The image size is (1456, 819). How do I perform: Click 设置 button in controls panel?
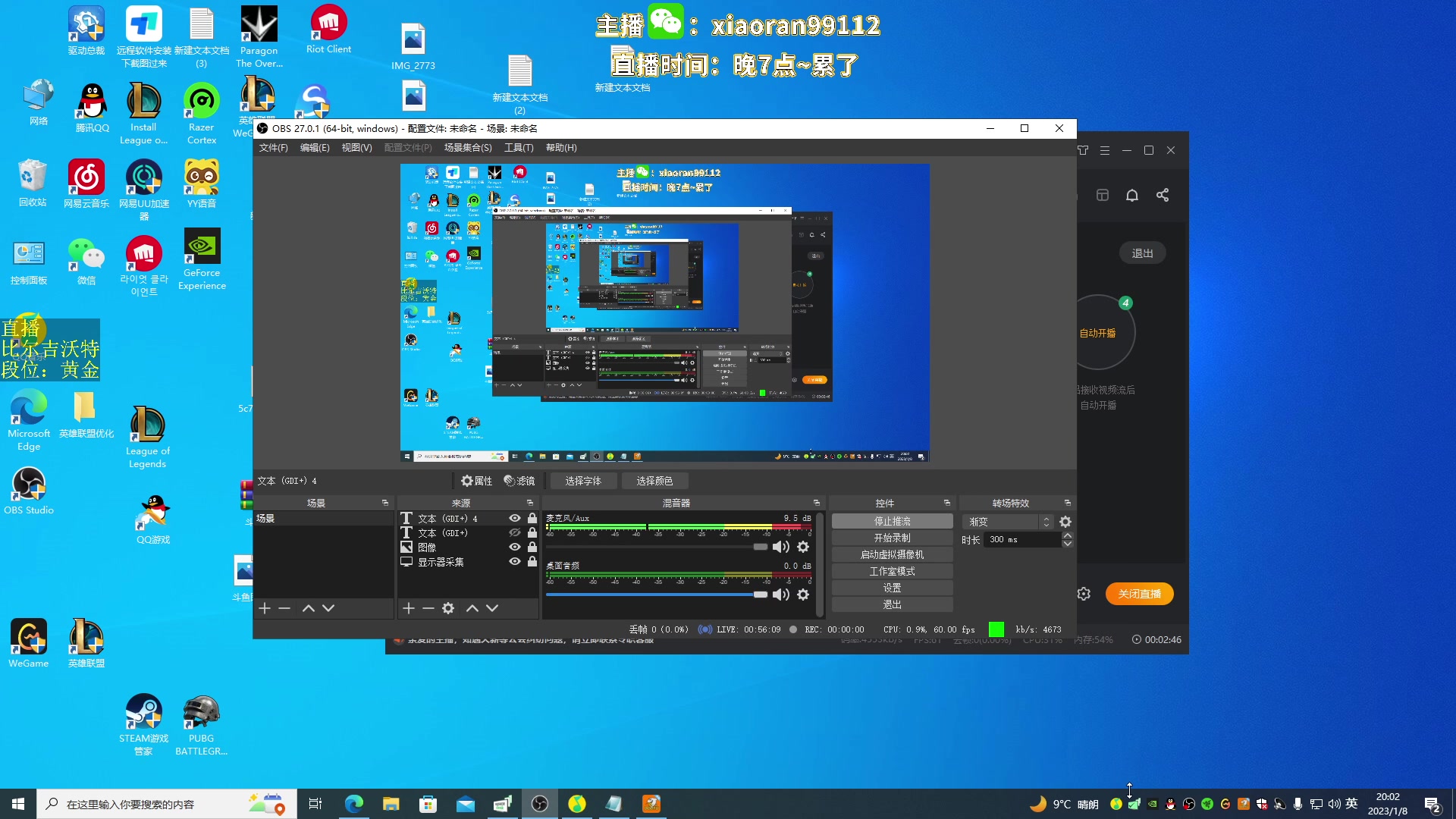point(893,588)
